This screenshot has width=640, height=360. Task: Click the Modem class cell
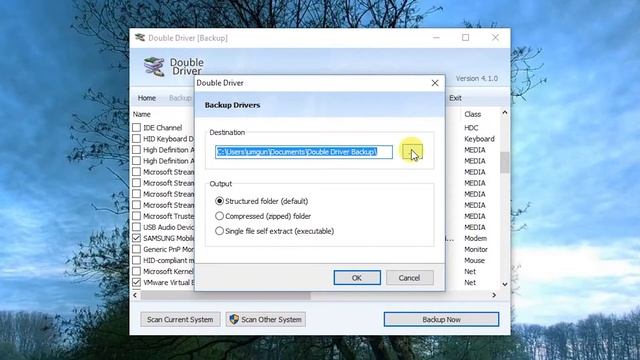[476, 238]
